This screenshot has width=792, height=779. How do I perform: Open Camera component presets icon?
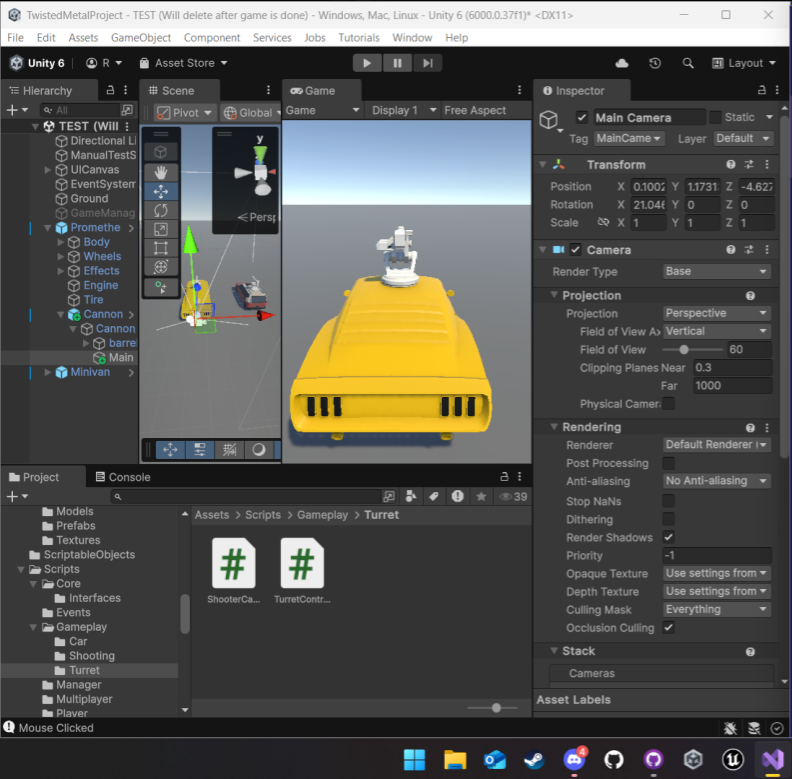749,250
